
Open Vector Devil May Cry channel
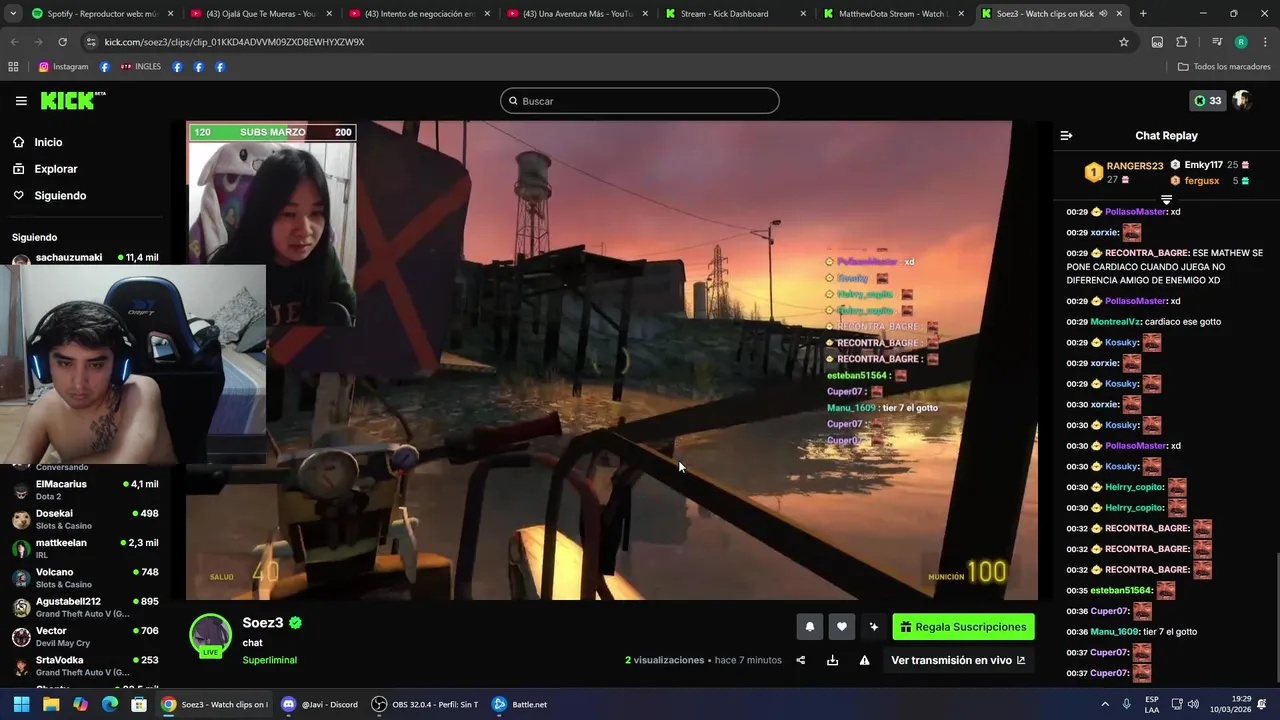coord(85,636)
